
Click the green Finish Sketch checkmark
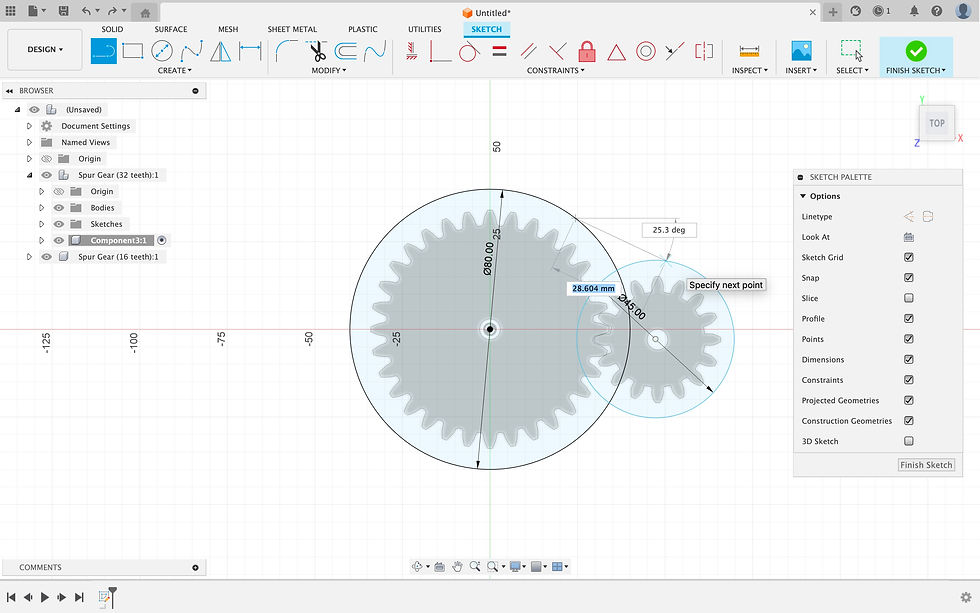[915, 51]
